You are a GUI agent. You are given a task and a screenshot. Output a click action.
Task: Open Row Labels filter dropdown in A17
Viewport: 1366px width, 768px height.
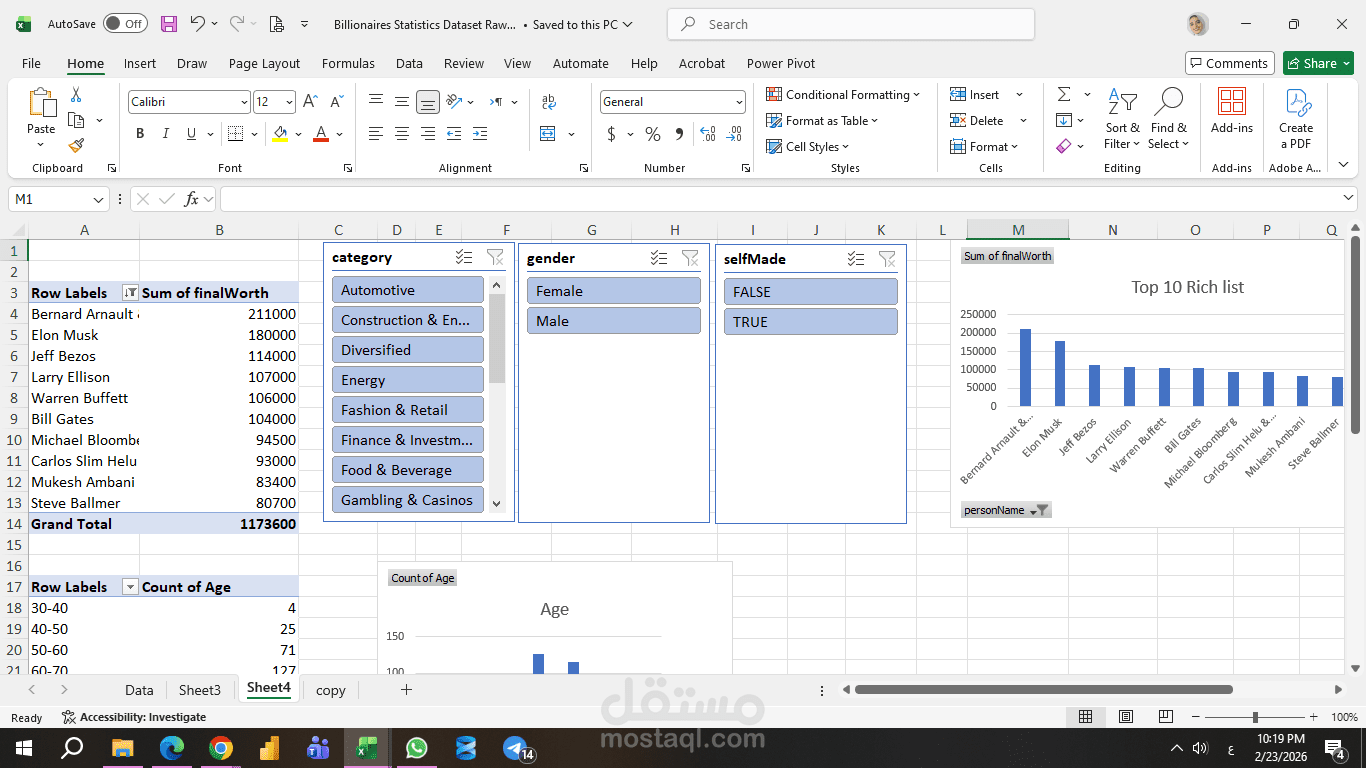click(x=129, y=587)
